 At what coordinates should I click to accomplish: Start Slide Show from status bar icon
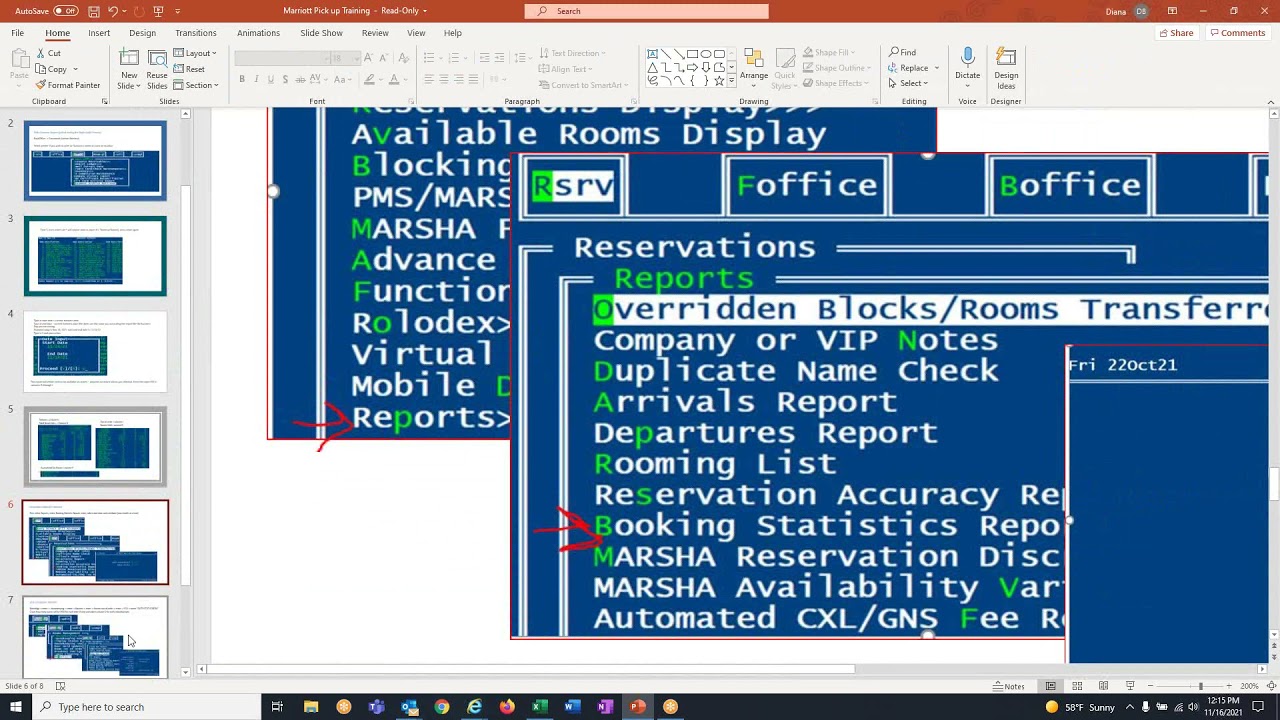click(1130, 686)
